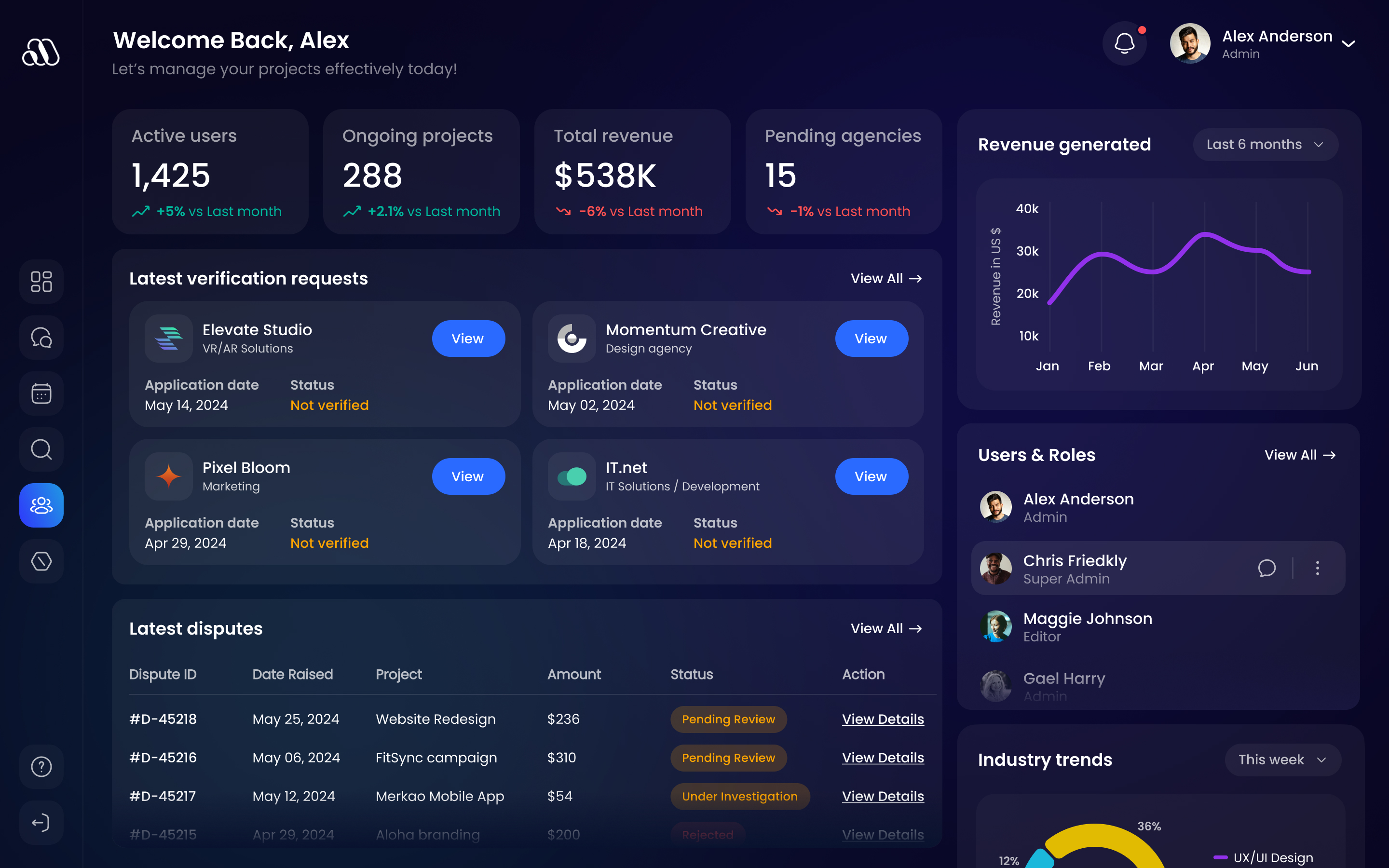Viewport: 1389px width, 868px height.
Task: Open the calendar sidebar icon
Action: [41, 393]
